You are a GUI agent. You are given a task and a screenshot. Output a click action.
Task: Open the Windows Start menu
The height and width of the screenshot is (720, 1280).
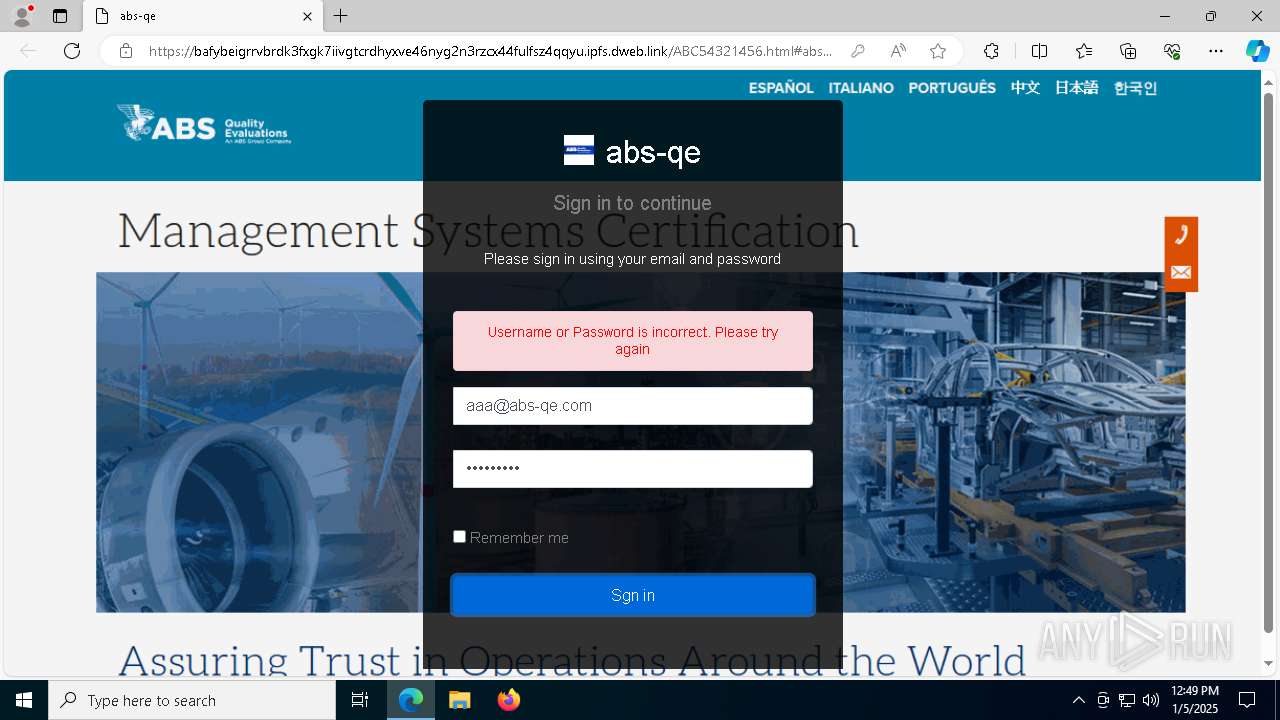[x=24, y=700]
